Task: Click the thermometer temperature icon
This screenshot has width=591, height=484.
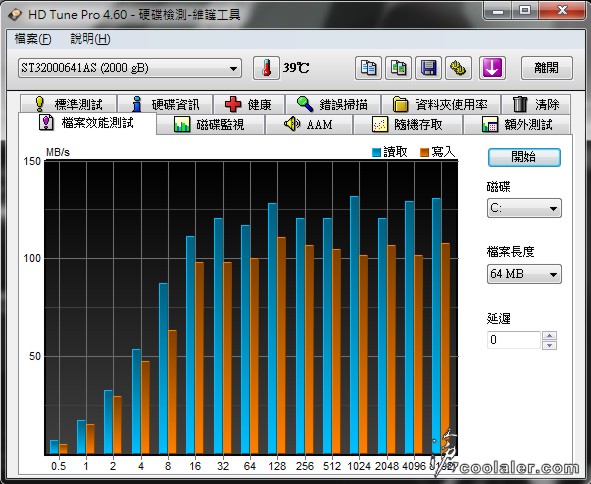Action: tap(266, 68)
